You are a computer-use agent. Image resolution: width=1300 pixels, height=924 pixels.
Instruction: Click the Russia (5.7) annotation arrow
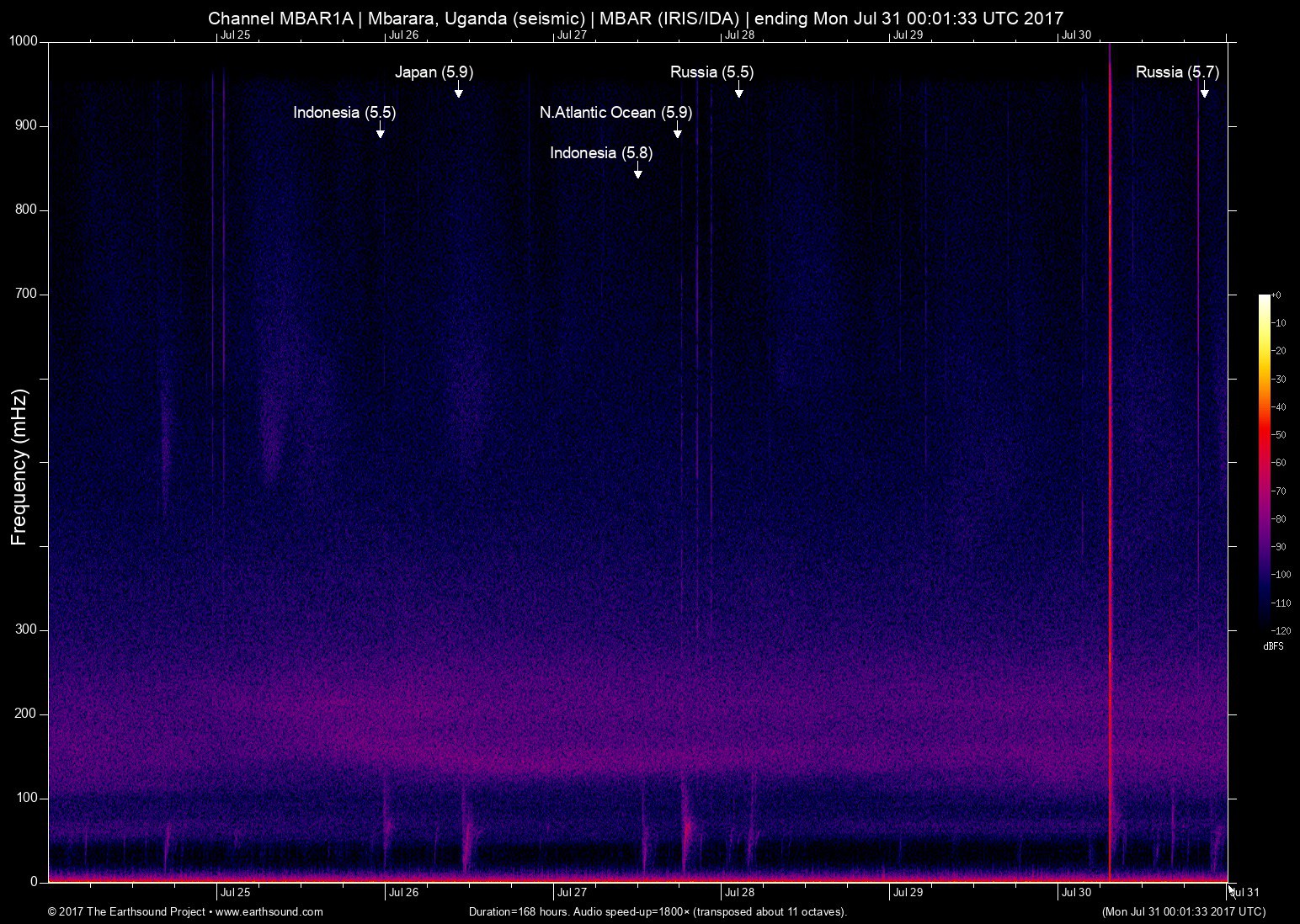[1204, 93]
